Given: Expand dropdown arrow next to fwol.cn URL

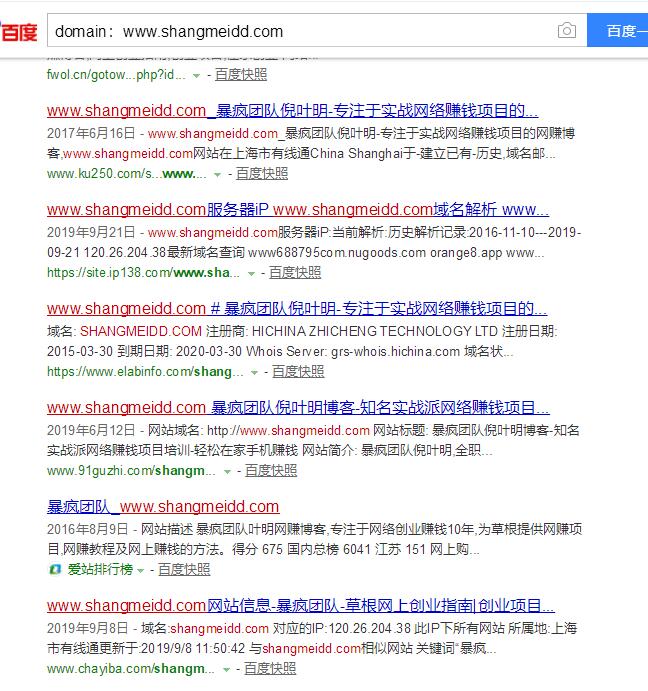Looking at the screenshot, I should point(197,76).
